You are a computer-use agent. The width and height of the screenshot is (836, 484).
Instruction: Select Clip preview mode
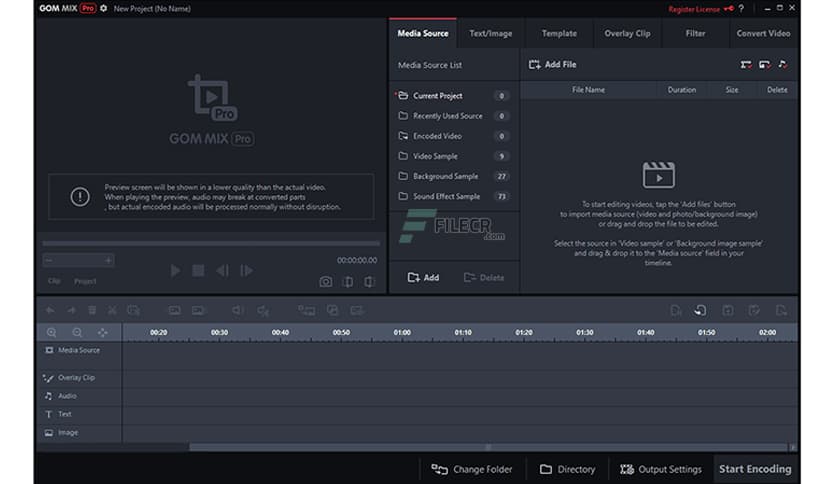point(54,281)
